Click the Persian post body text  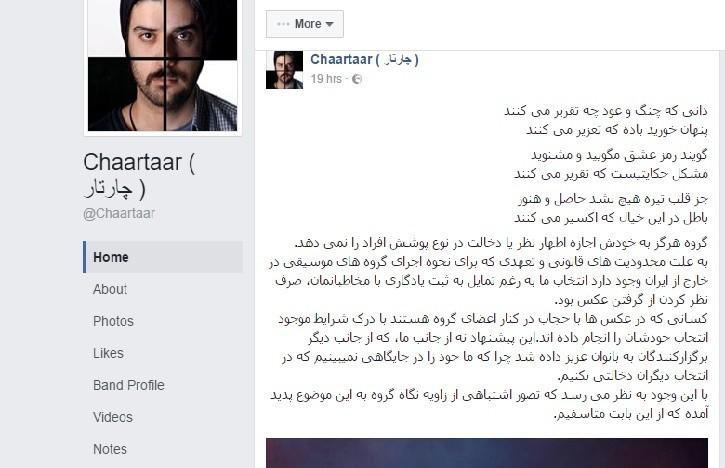(x=488, y=328)
